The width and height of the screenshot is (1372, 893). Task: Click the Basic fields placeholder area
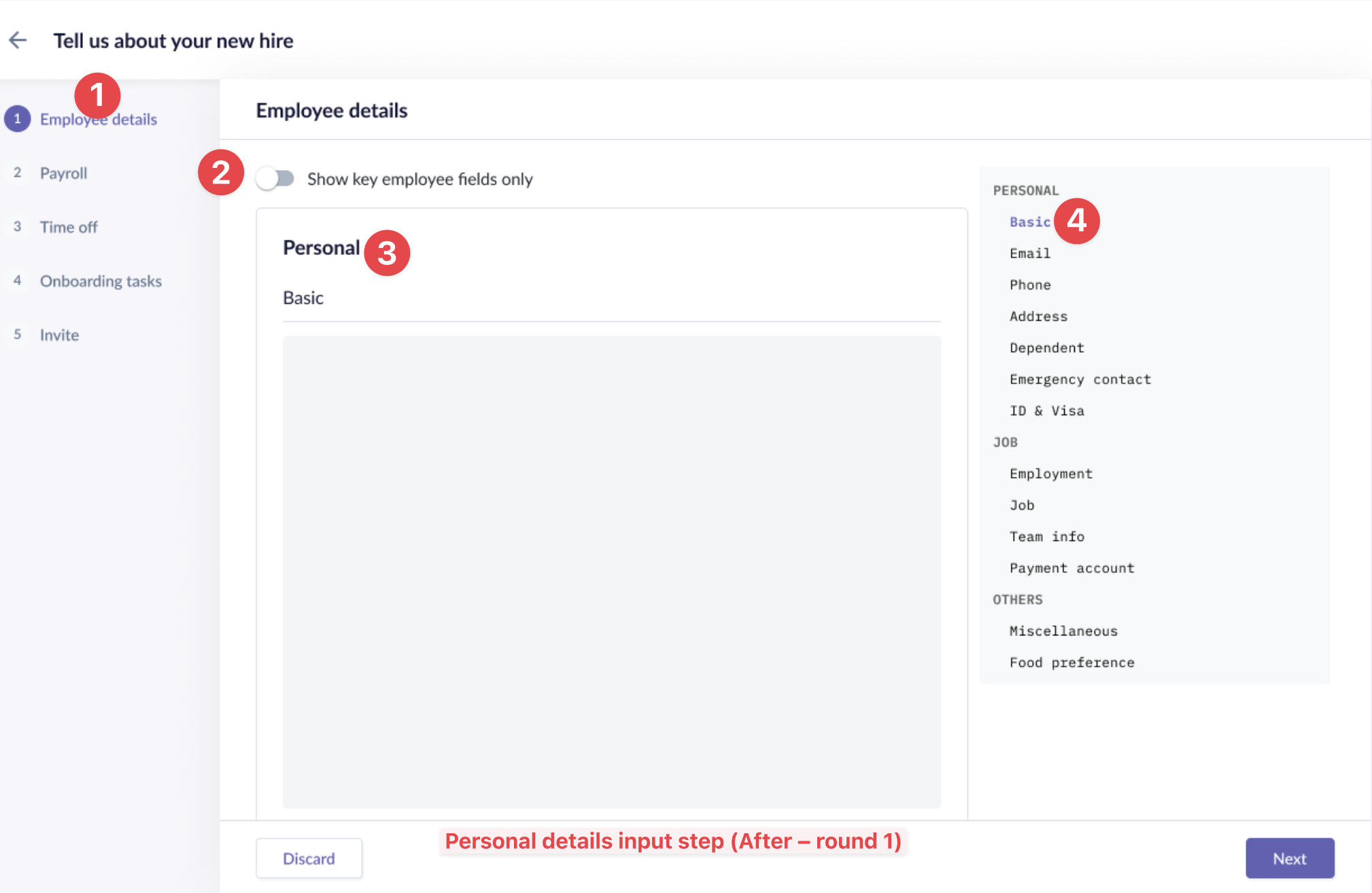tap(611, 571)
